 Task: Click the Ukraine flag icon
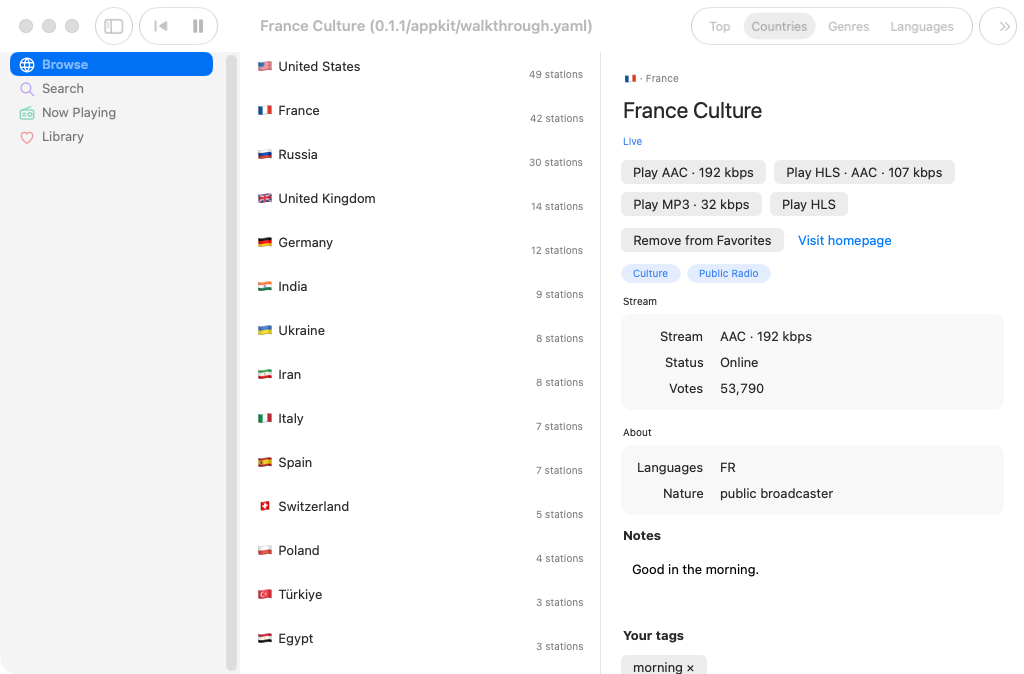[x=264, y=330]
